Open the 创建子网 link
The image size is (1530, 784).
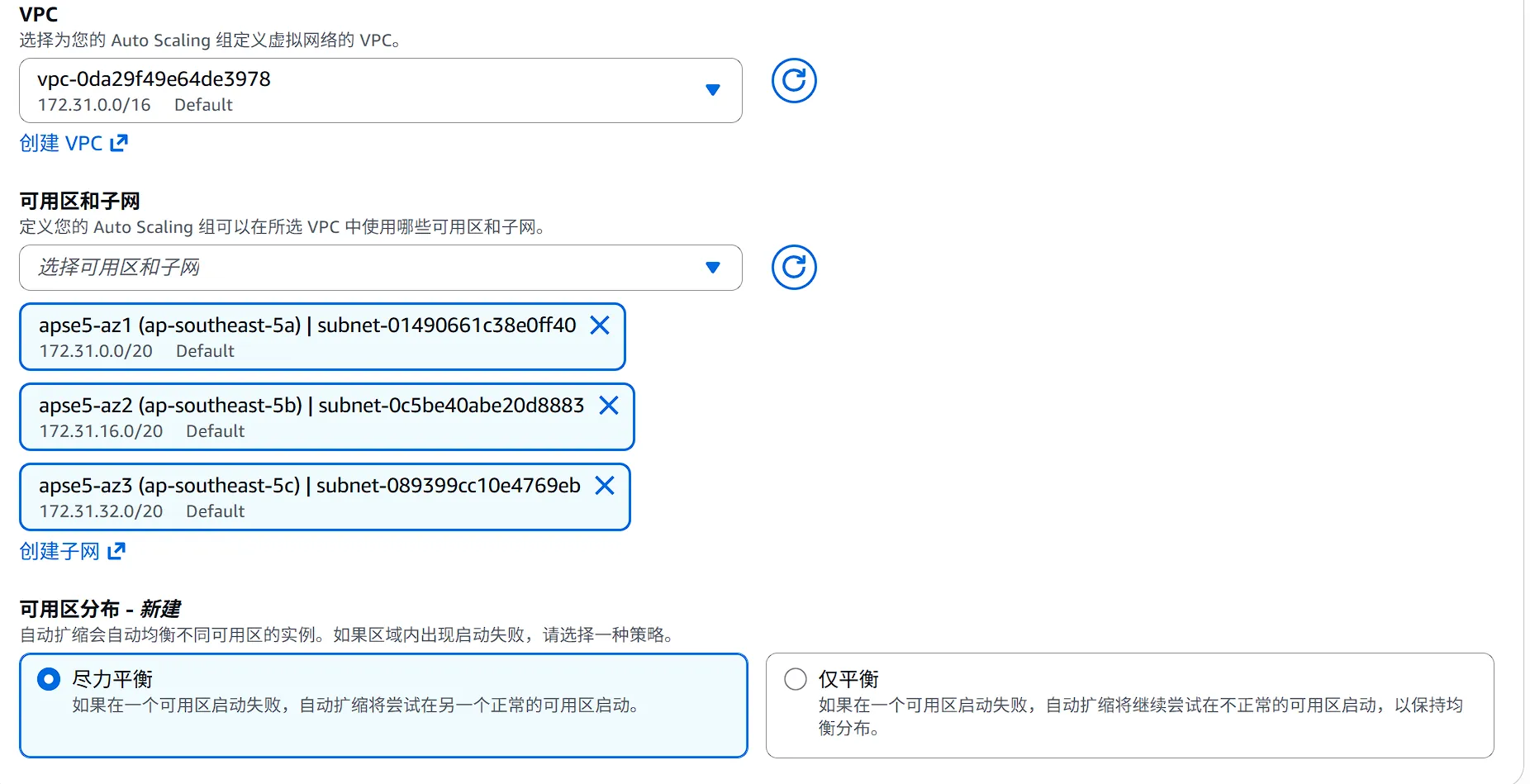(x=59, y=551)
